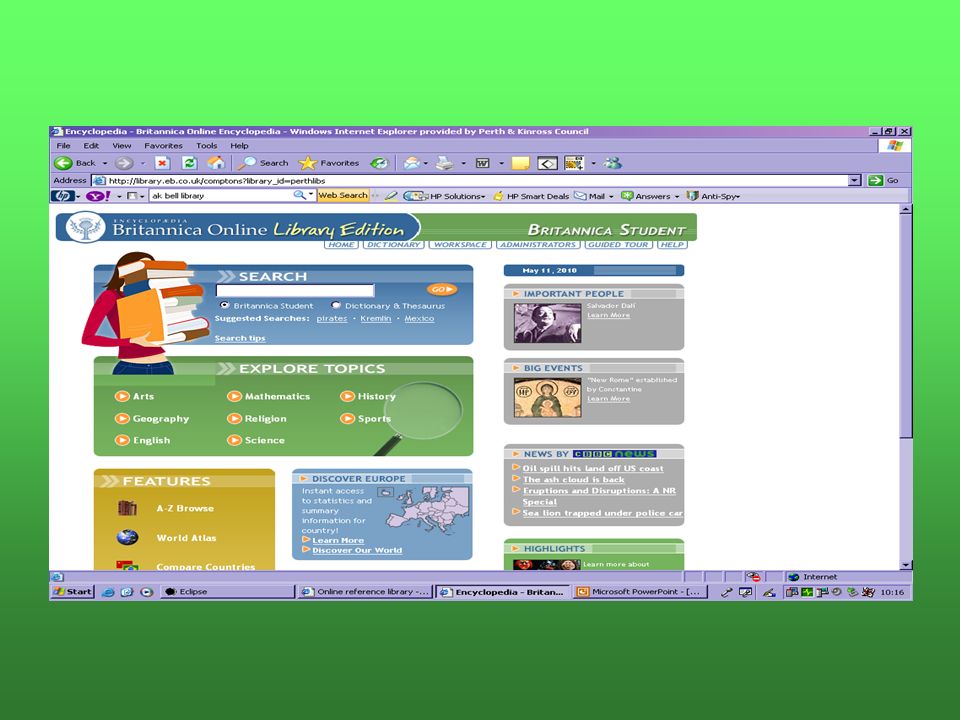Click the orange GO search button
The width and height of the screenshot is (960, 720).
tap(441, 289)
